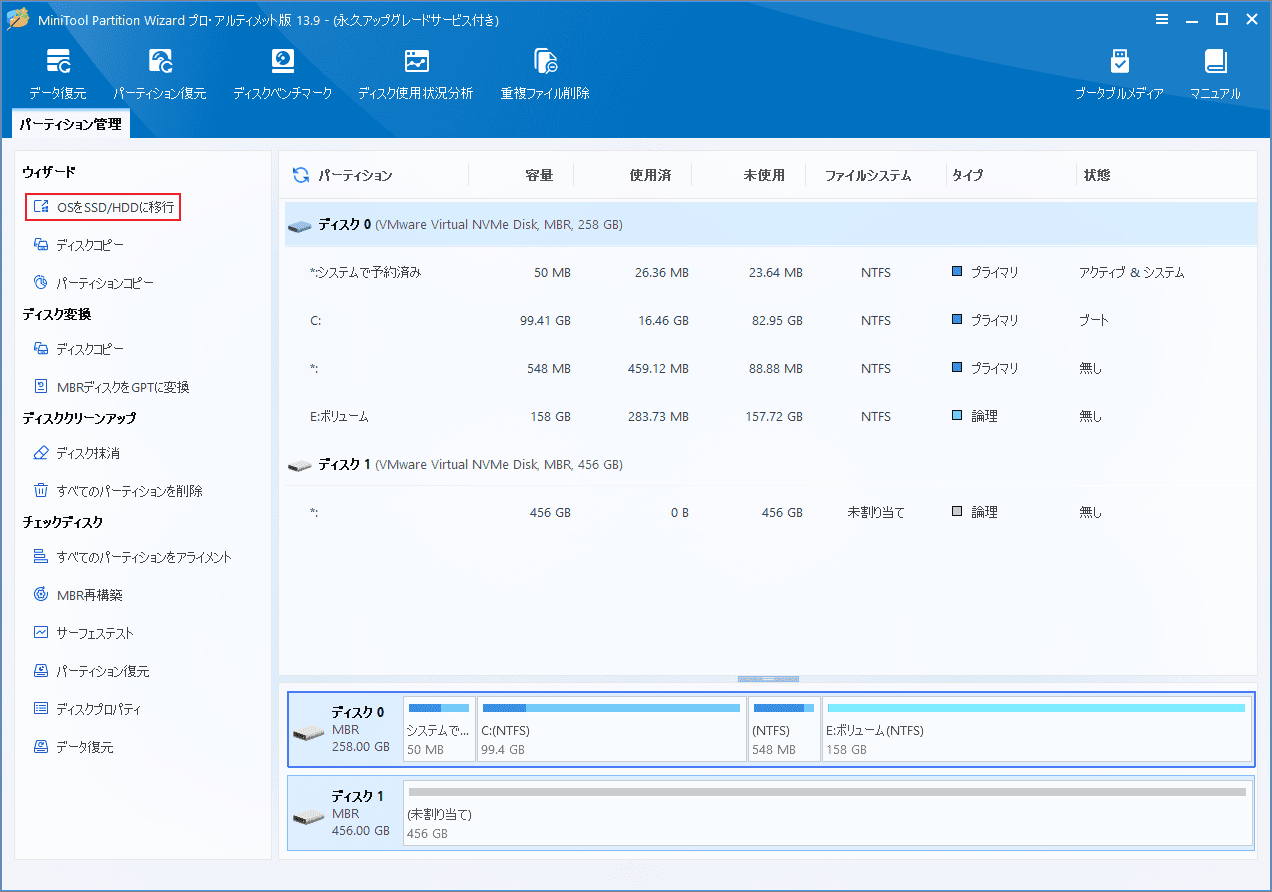Click ディスクコピー under ディスク変換 section
This screenshot has height=892, width=1272.
coord(79,349)
